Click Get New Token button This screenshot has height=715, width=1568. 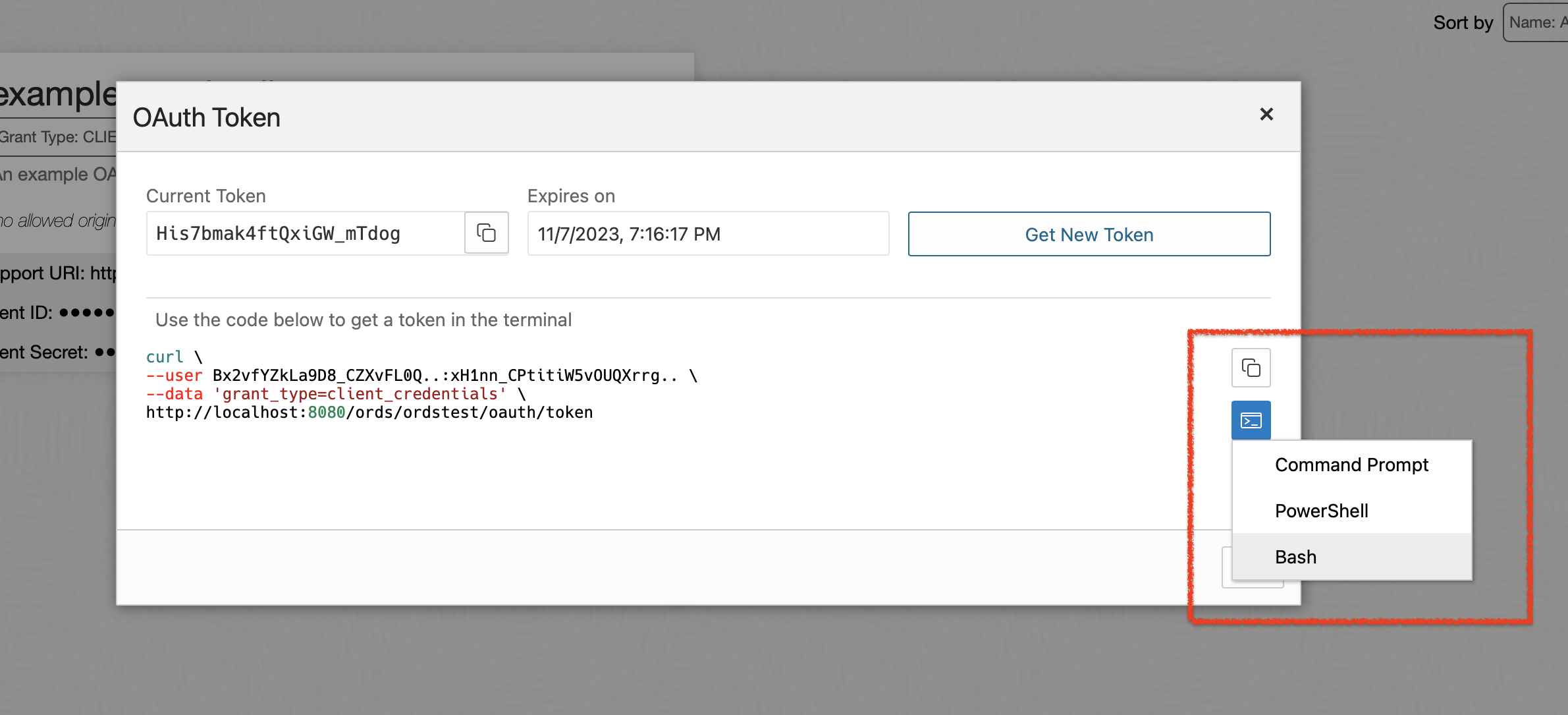(1089, 234)
